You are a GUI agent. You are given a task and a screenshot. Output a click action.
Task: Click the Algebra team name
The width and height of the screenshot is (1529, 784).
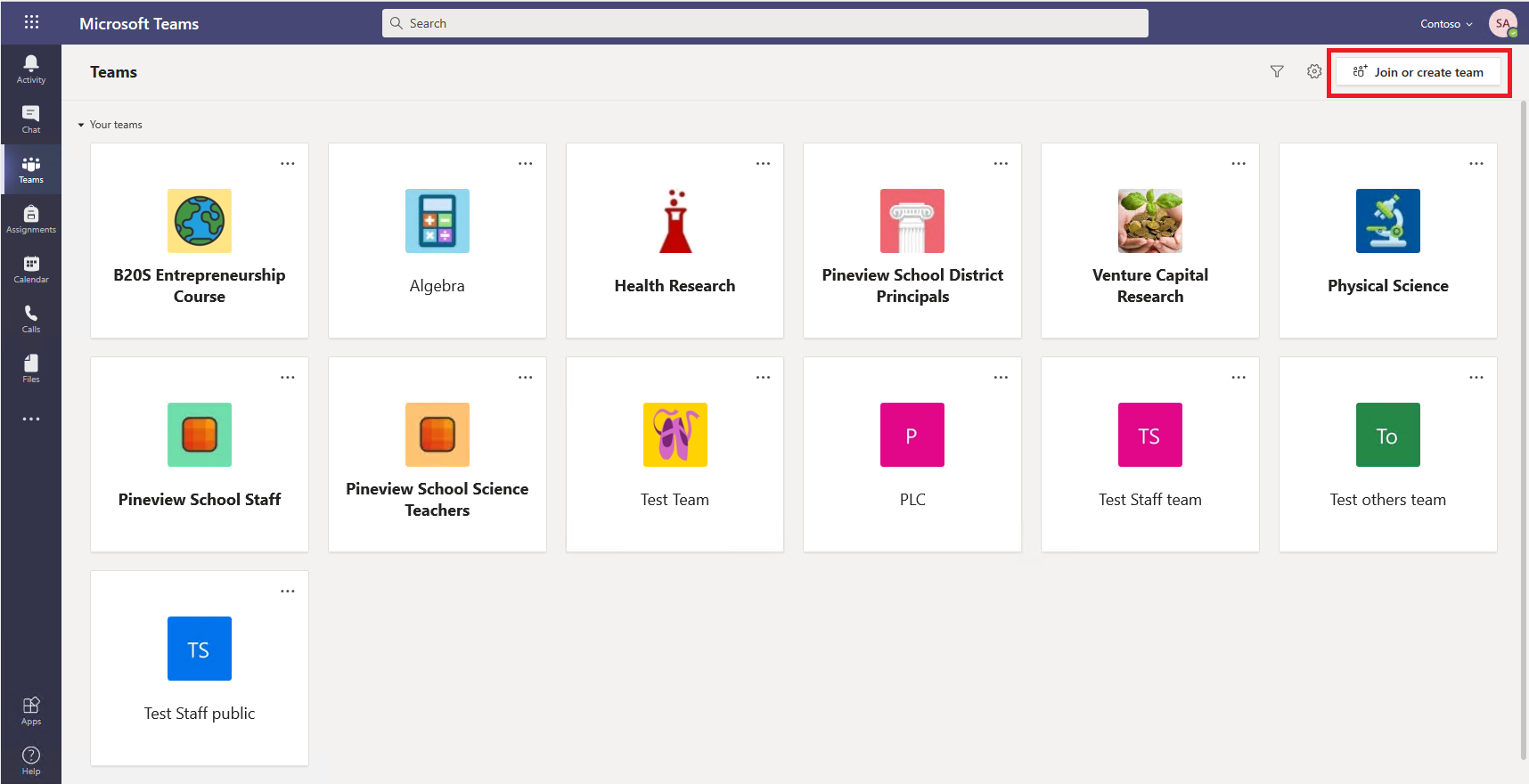tap(437, 286)
